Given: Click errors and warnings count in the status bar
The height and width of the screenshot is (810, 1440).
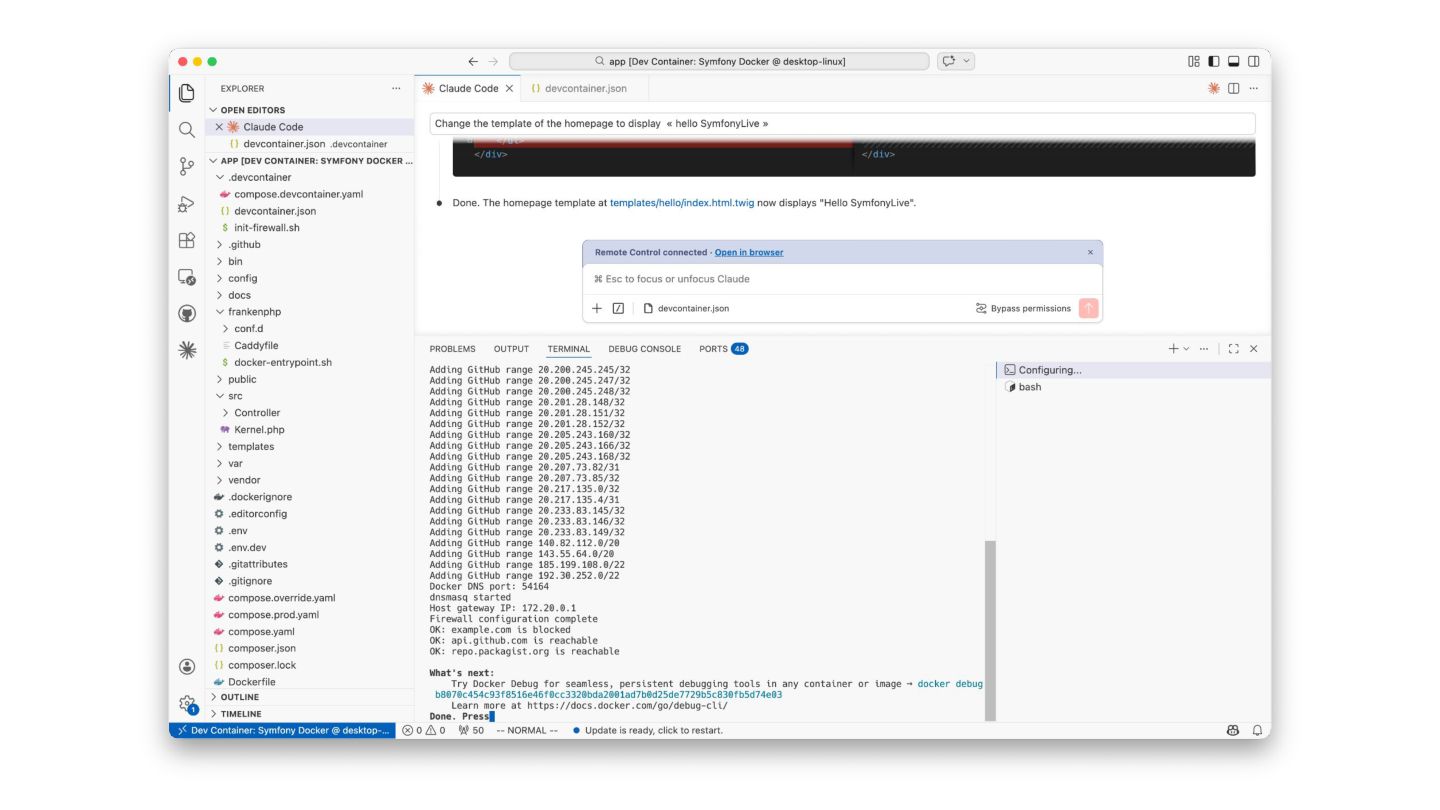Looking at the screenshot, I should tap(424, 730).
